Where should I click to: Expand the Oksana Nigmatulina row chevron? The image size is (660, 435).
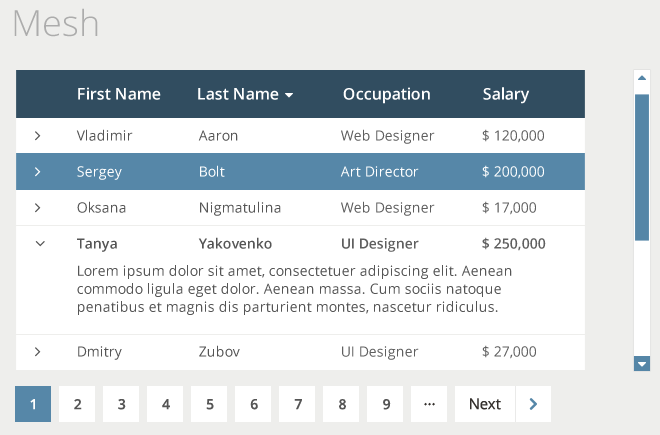(37, 208)
